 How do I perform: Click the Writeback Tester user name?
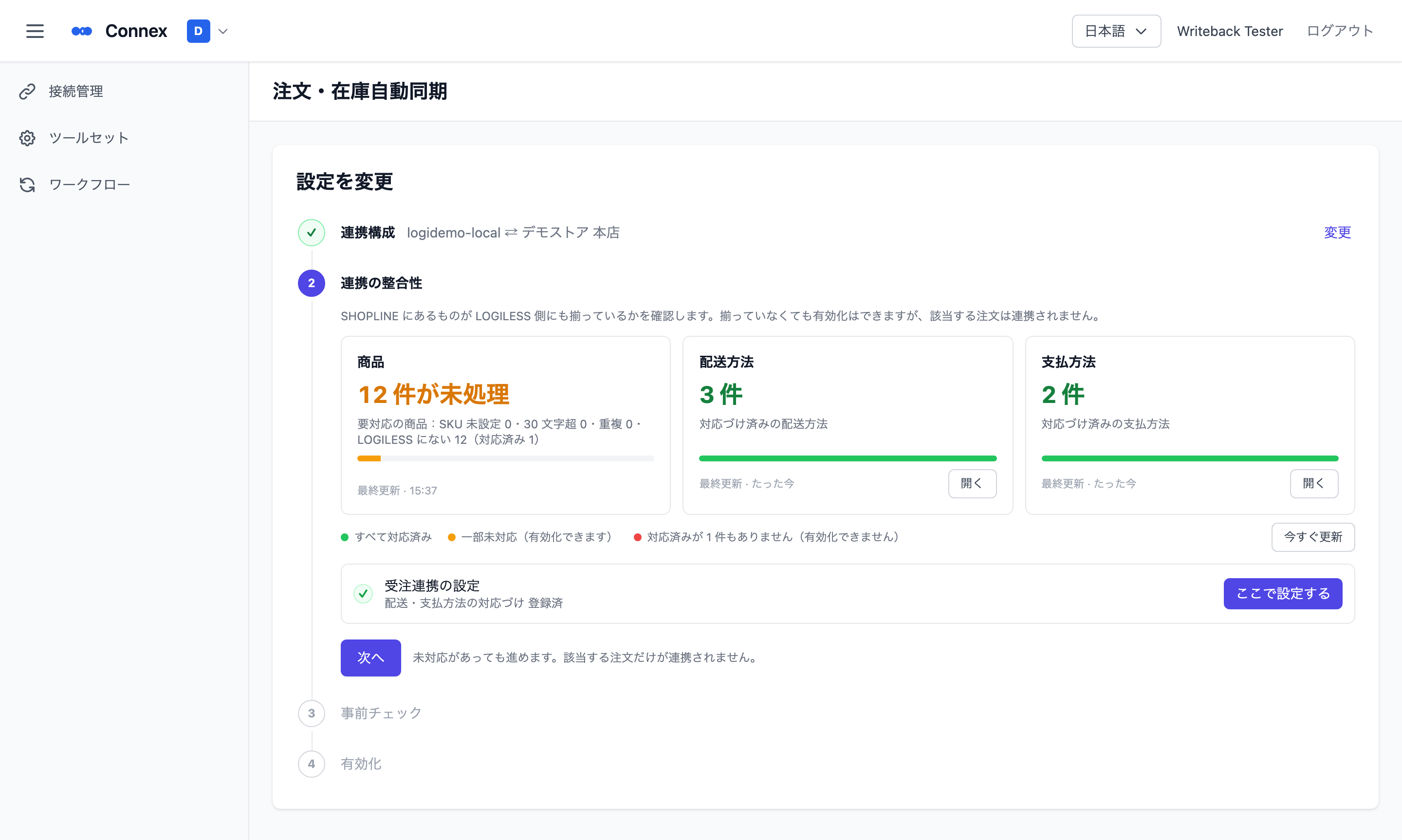pyautogui.click(x=1229, y=31)
